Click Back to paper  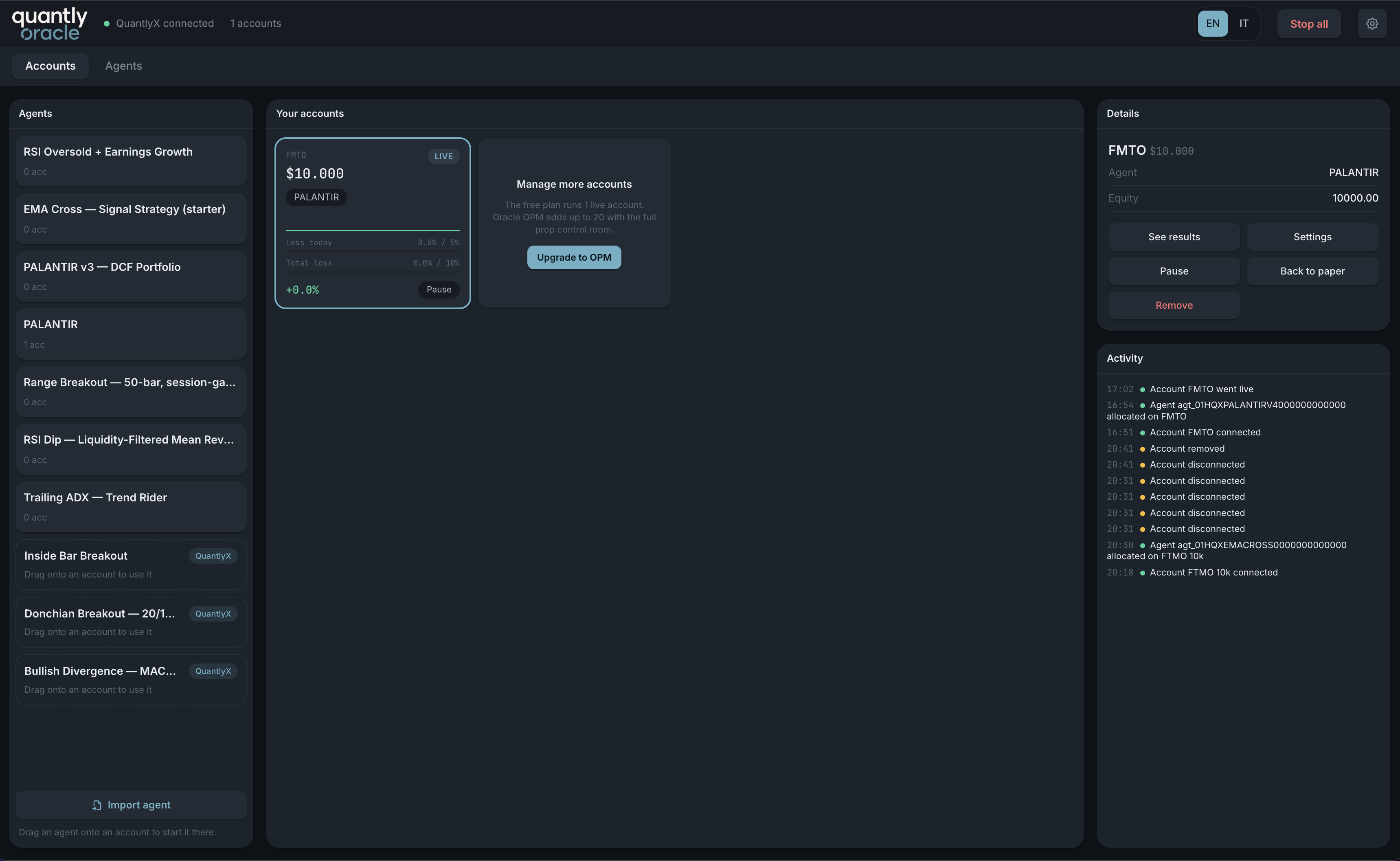coord(1312,271)
